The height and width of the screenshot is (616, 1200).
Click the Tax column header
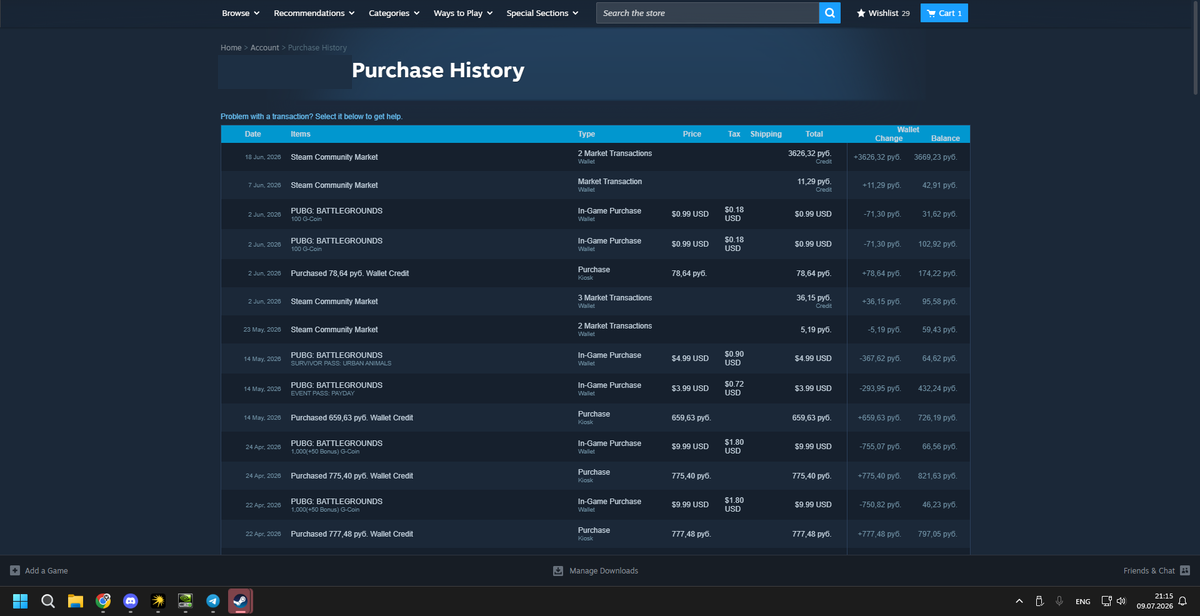click(734, 134)
